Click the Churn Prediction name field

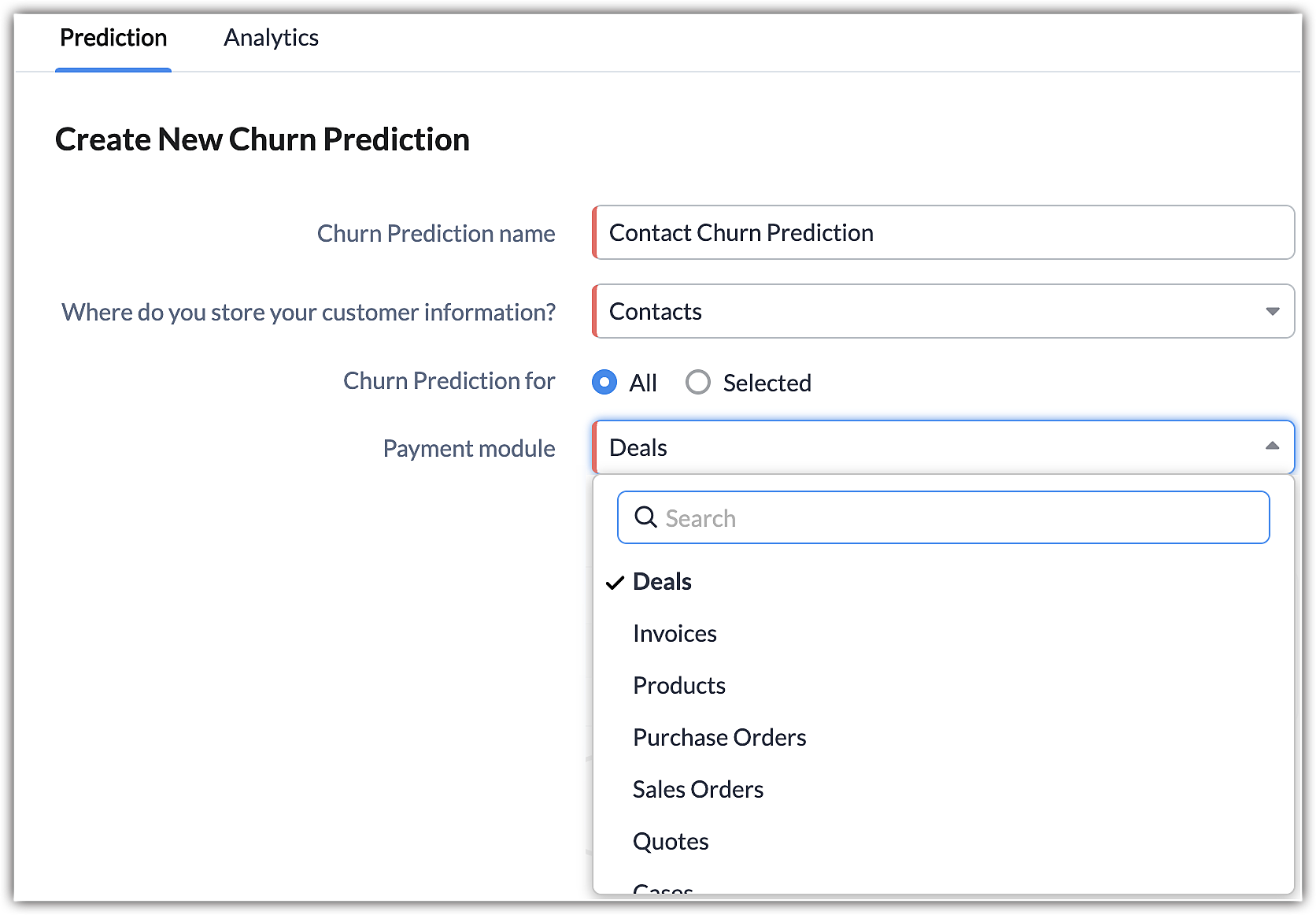tap(943, 233)
